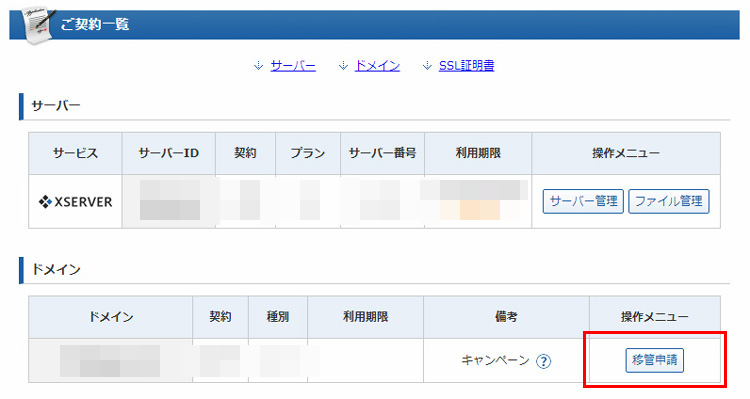Click the ドメイン anchor link
Screen dimensions: 750x399
(377, 66)
